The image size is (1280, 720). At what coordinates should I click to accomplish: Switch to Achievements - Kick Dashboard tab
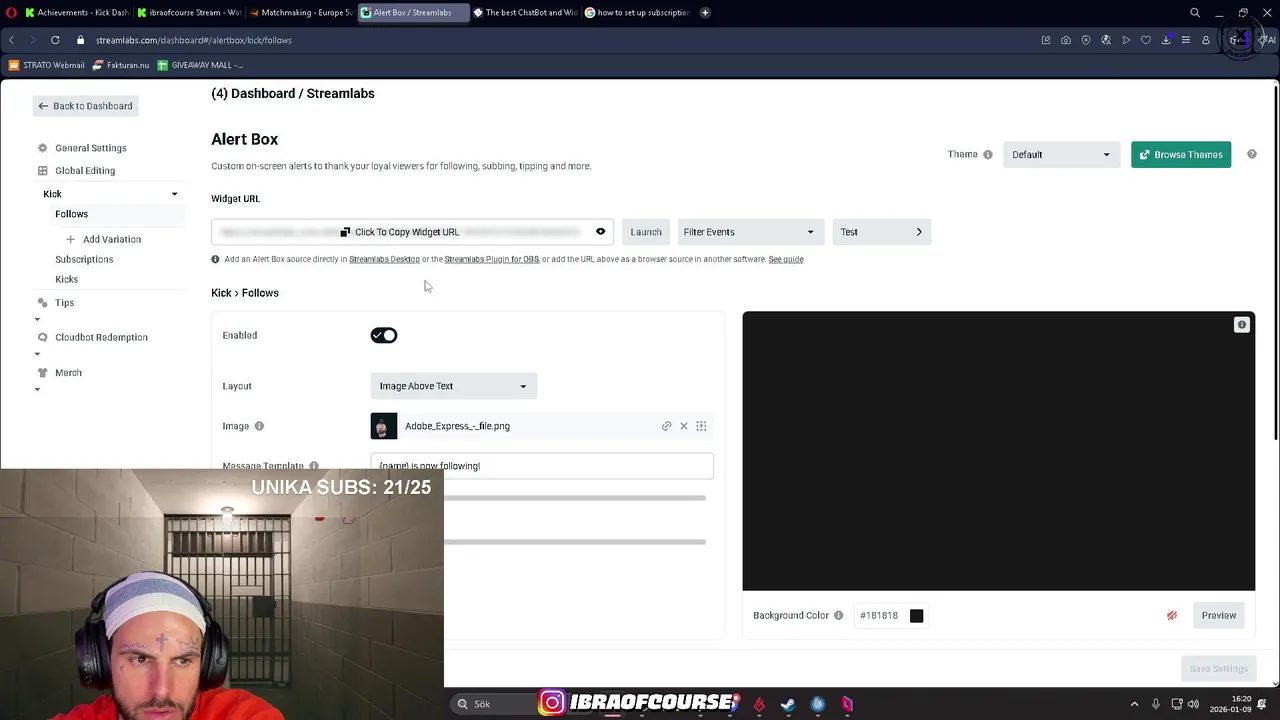[x=76, y=13]
